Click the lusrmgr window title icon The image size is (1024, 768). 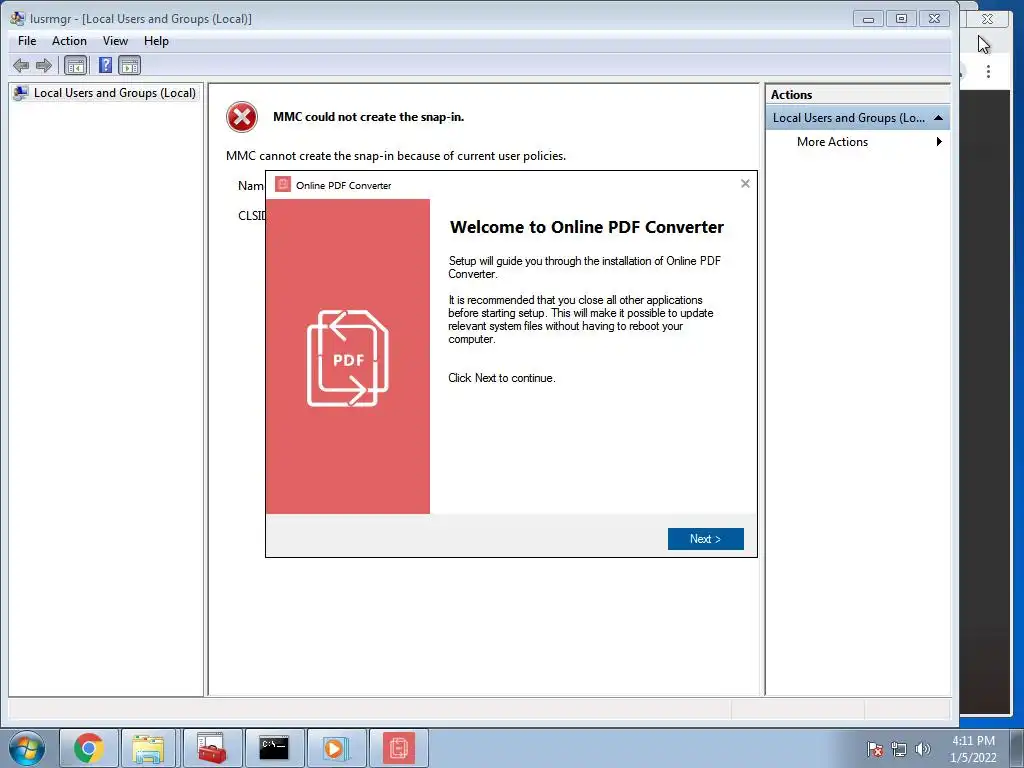[x=18, y=18]
